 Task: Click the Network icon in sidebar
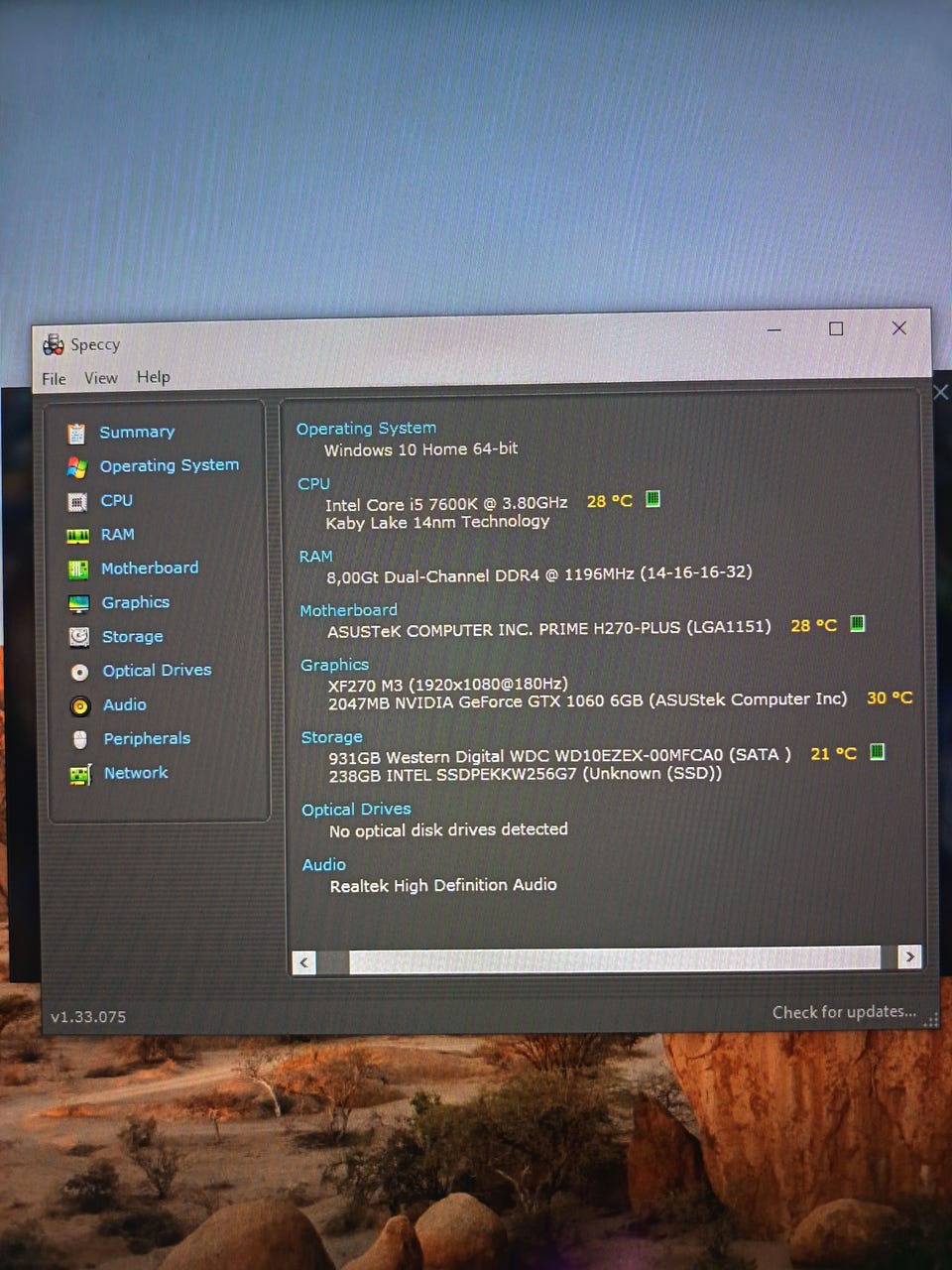point(80,774)
